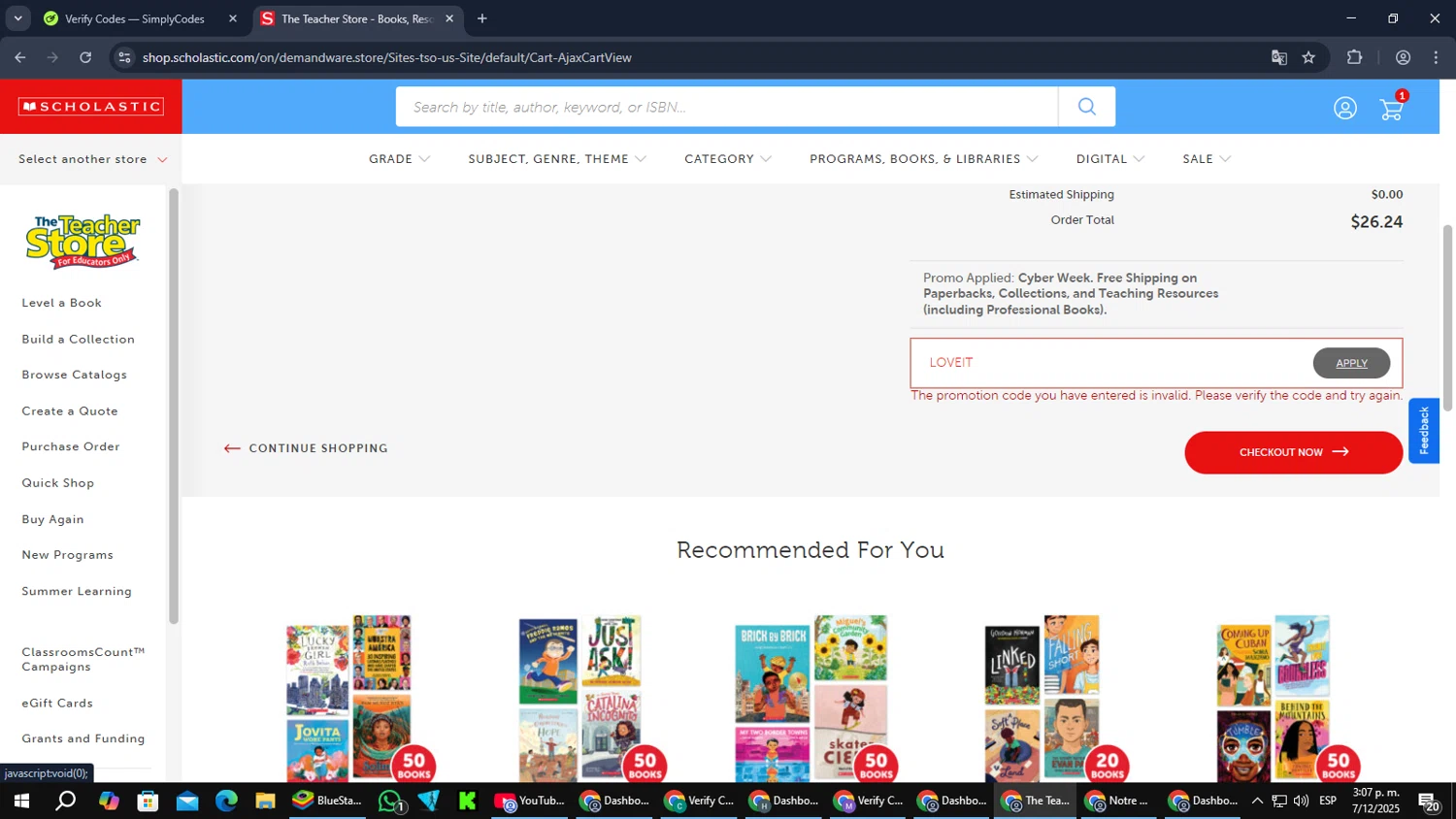Viewport: 1456px width, 819px height.
Task: Open Grants and Funding link
Action: [83, 738]
